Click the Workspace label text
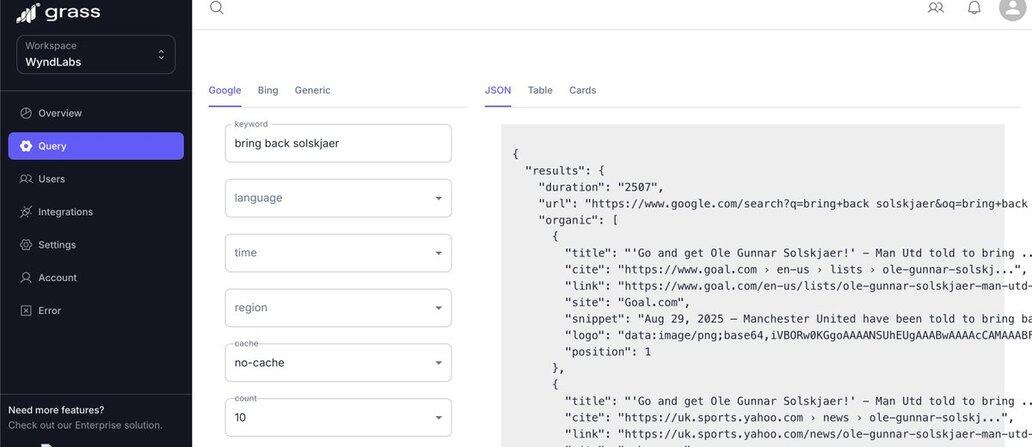This screenshot has width=1032, height=447. point(51,45)
